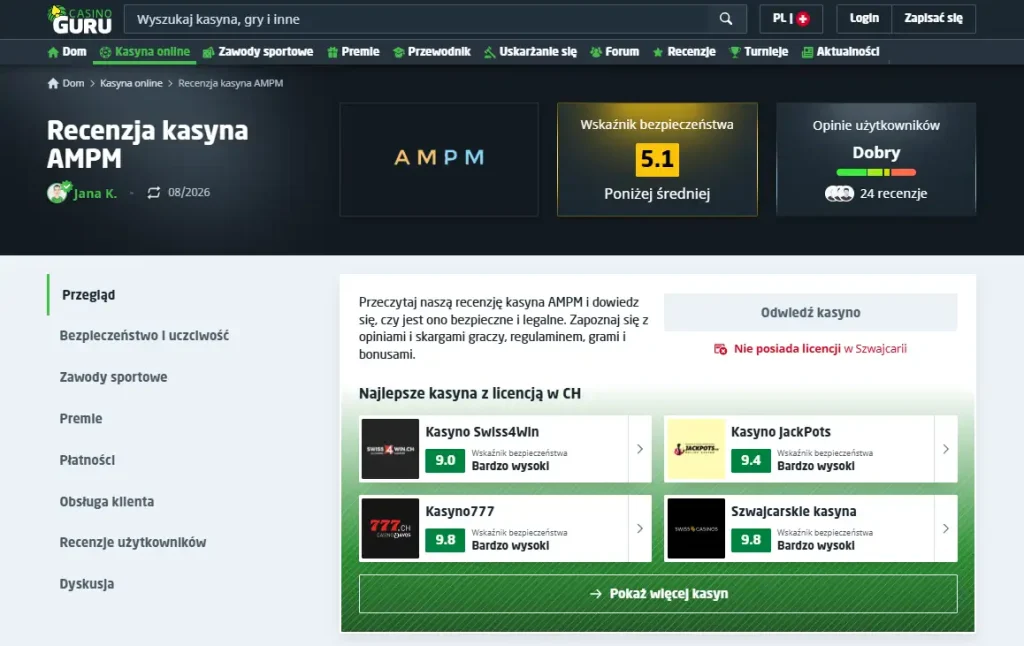Image resolution: width=1024 pixels, height=646 pixels.
Task: Click the home icon in breadcrumb
Action: click(x=53, y=83)
